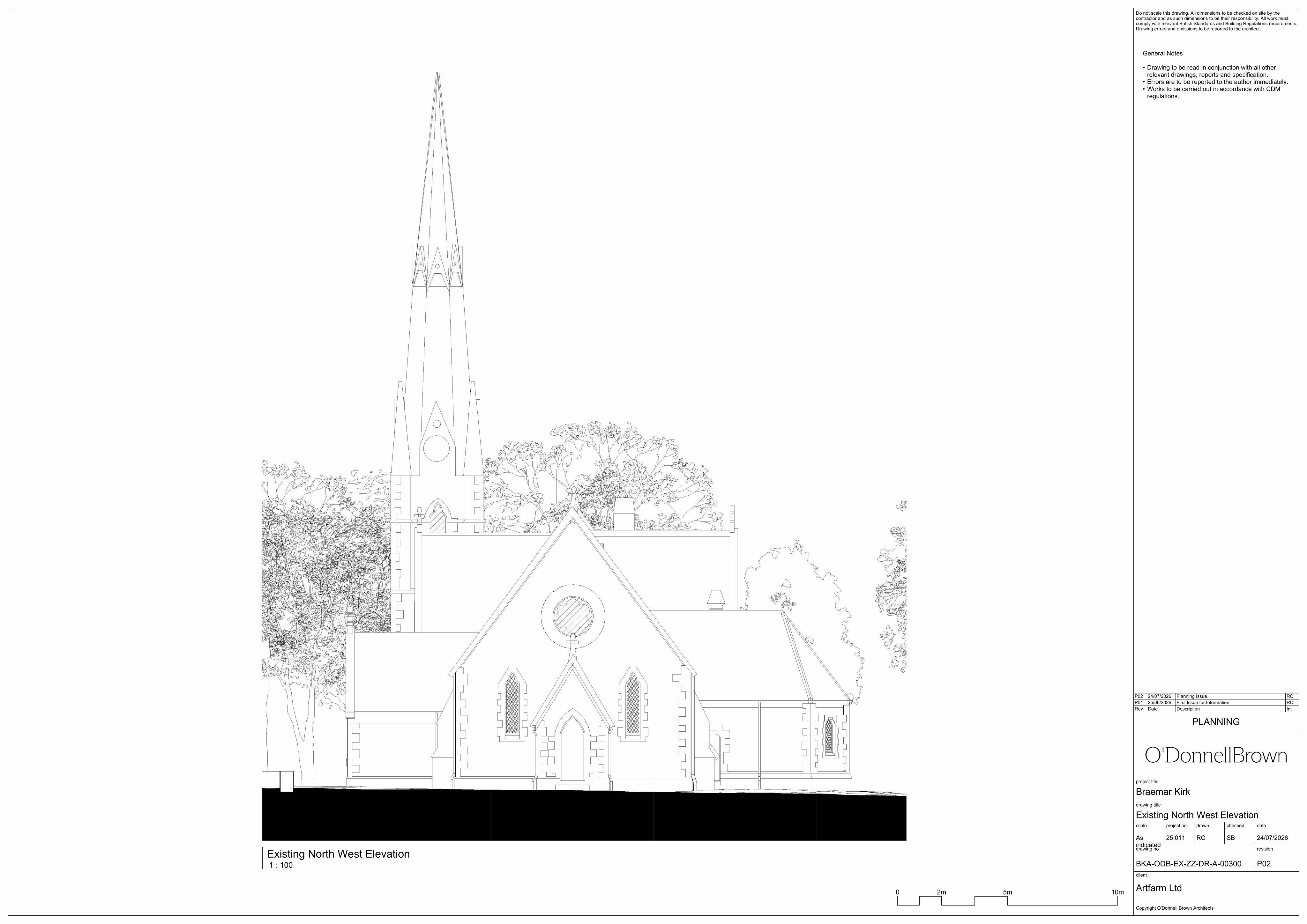Click the O'DonnellBrown logo
1307x924 pixels.
click(x=1216, y=756)
